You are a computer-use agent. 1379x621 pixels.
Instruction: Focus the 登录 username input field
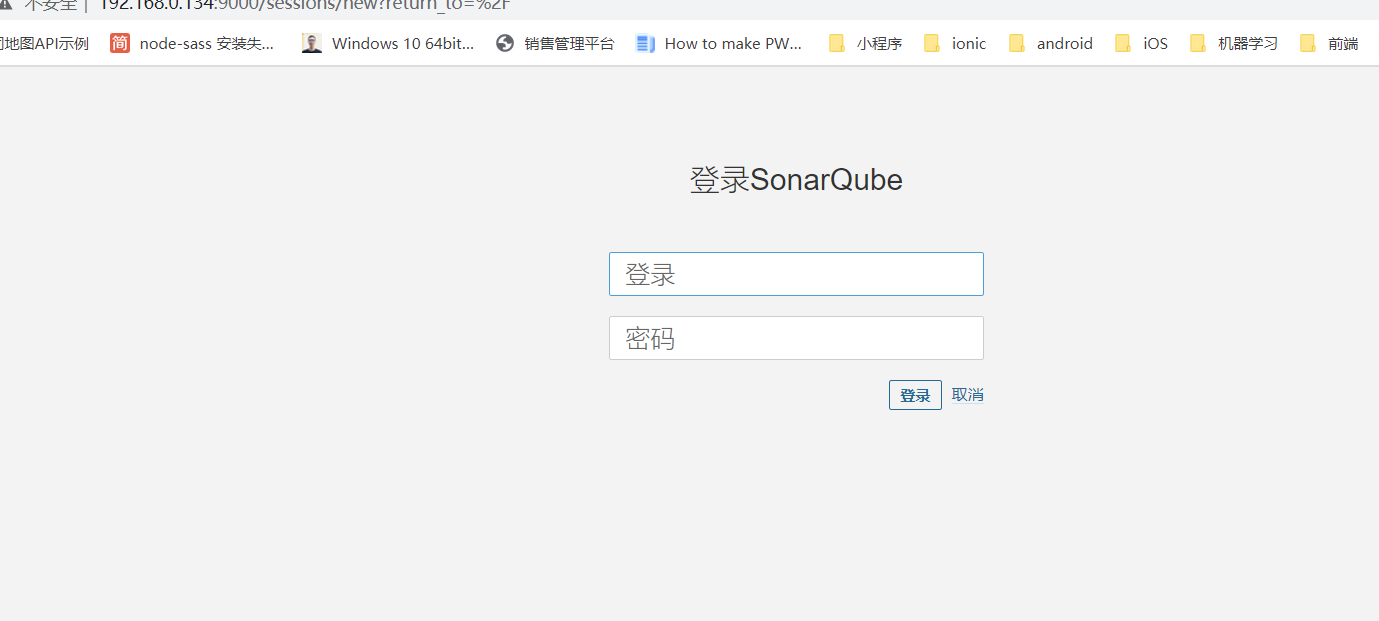796,274
